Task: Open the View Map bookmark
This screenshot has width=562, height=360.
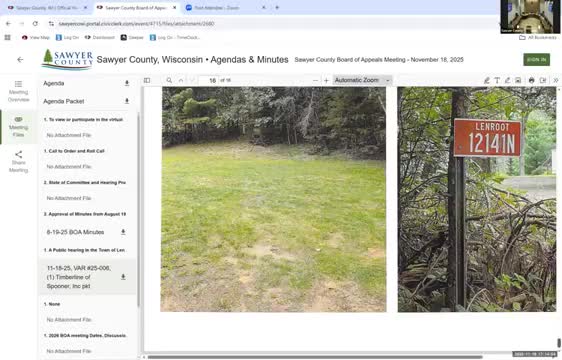Action: click(35, 37)
